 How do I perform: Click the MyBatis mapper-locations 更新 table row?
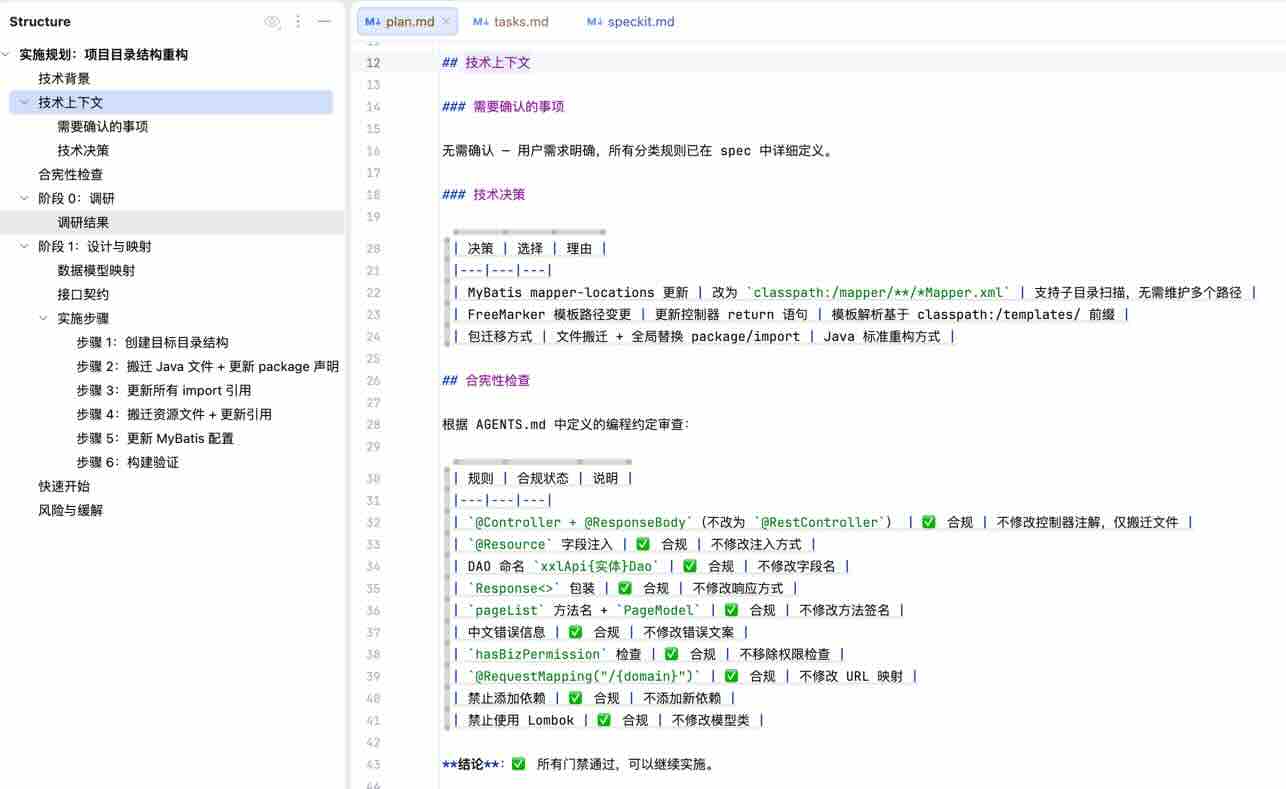click(855, 293)
